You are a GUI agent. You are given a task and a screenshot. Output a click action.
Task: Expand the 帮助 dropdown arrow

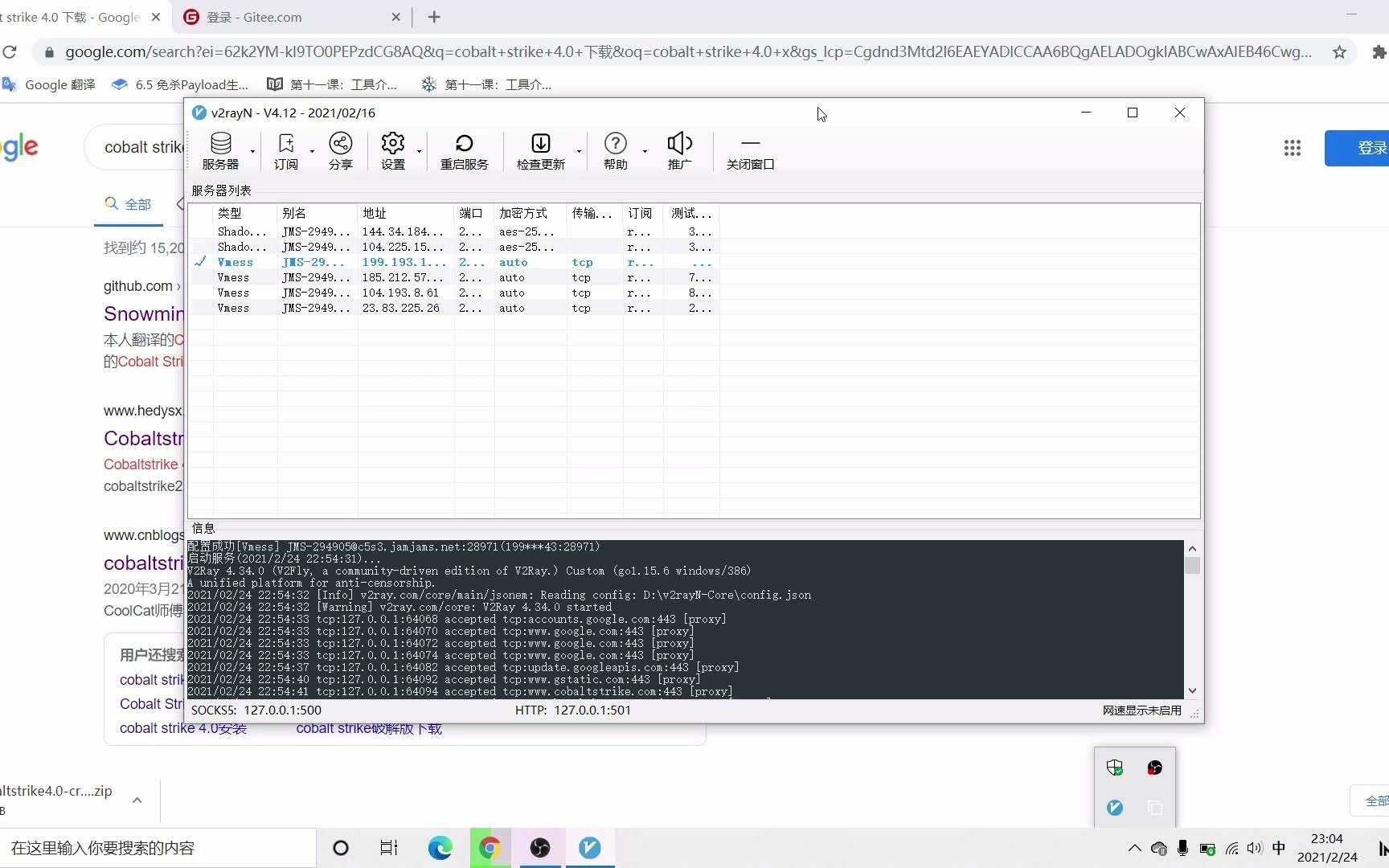(645, 152)
